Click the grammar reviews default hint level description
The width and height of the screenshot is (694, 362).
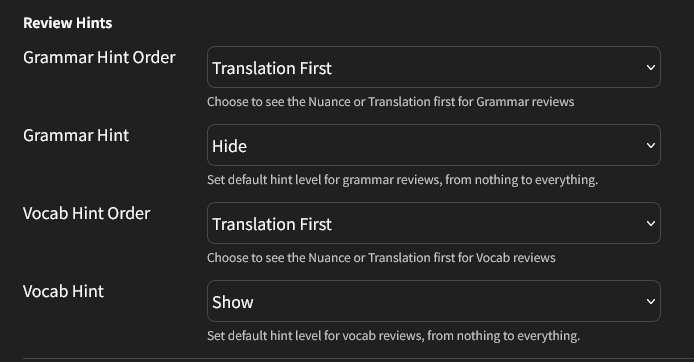click(402, 180)
